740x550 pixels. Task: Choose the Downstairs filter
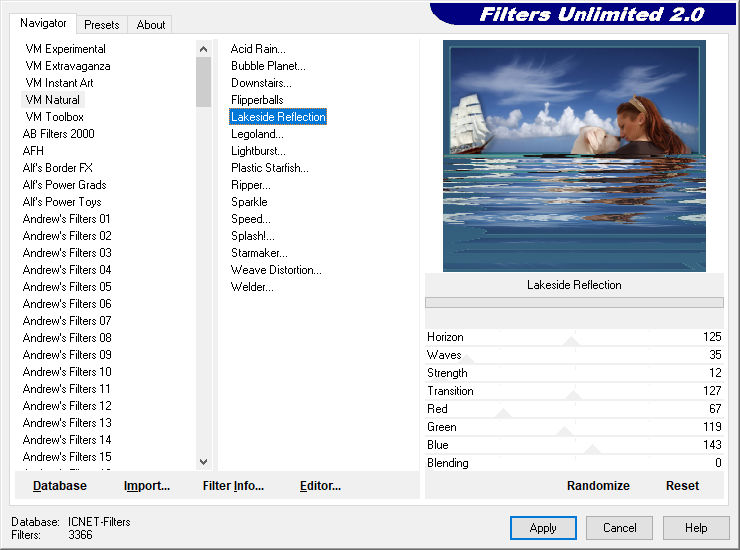pyautogui.click(x=261, y=83)
